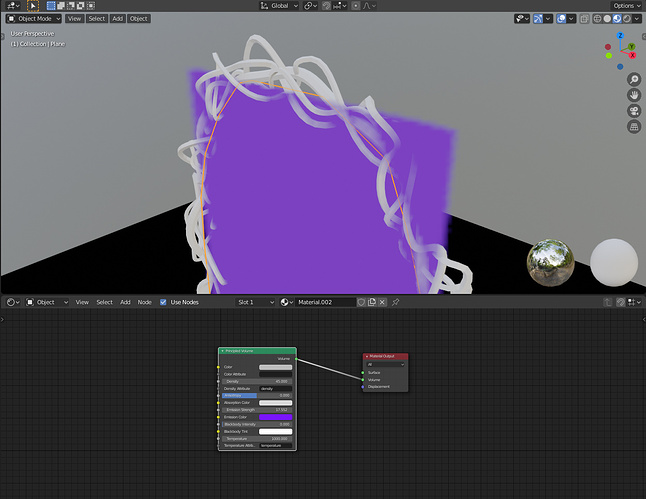Click the Z axis on navigation gizmo
This screenshot has width=646, height=499.
click(620, 36)
